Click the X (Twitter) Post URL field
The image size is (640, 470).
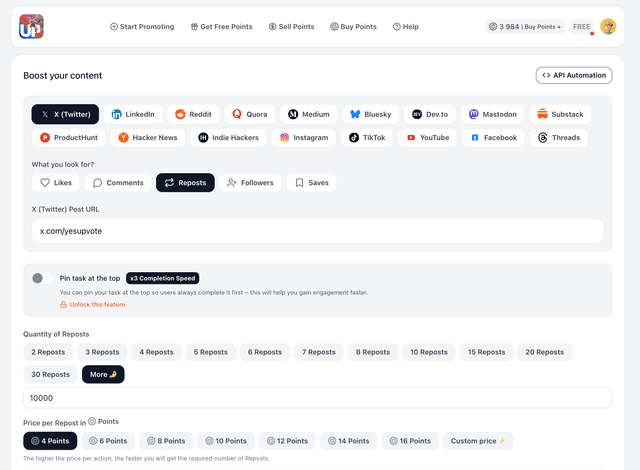click(x=317, y=231)
